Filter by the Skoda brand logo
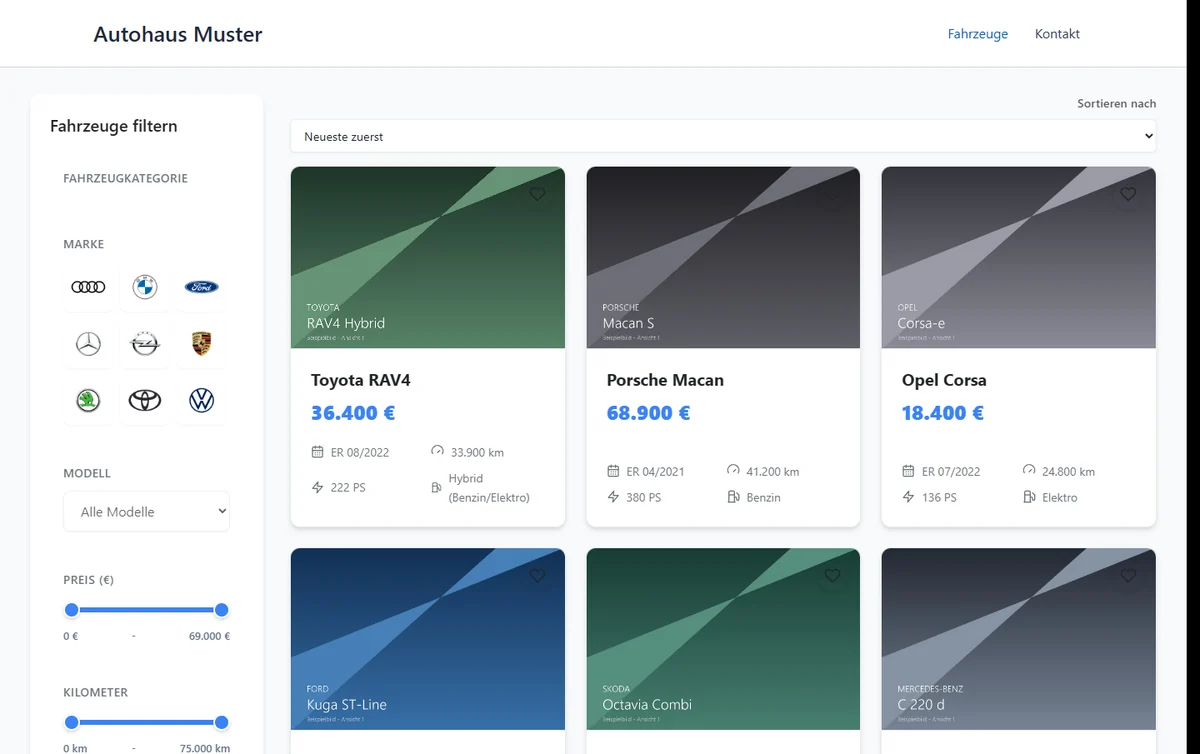Image resolution: width=1200 pixels, height=754 pixels. click(88, 401)
